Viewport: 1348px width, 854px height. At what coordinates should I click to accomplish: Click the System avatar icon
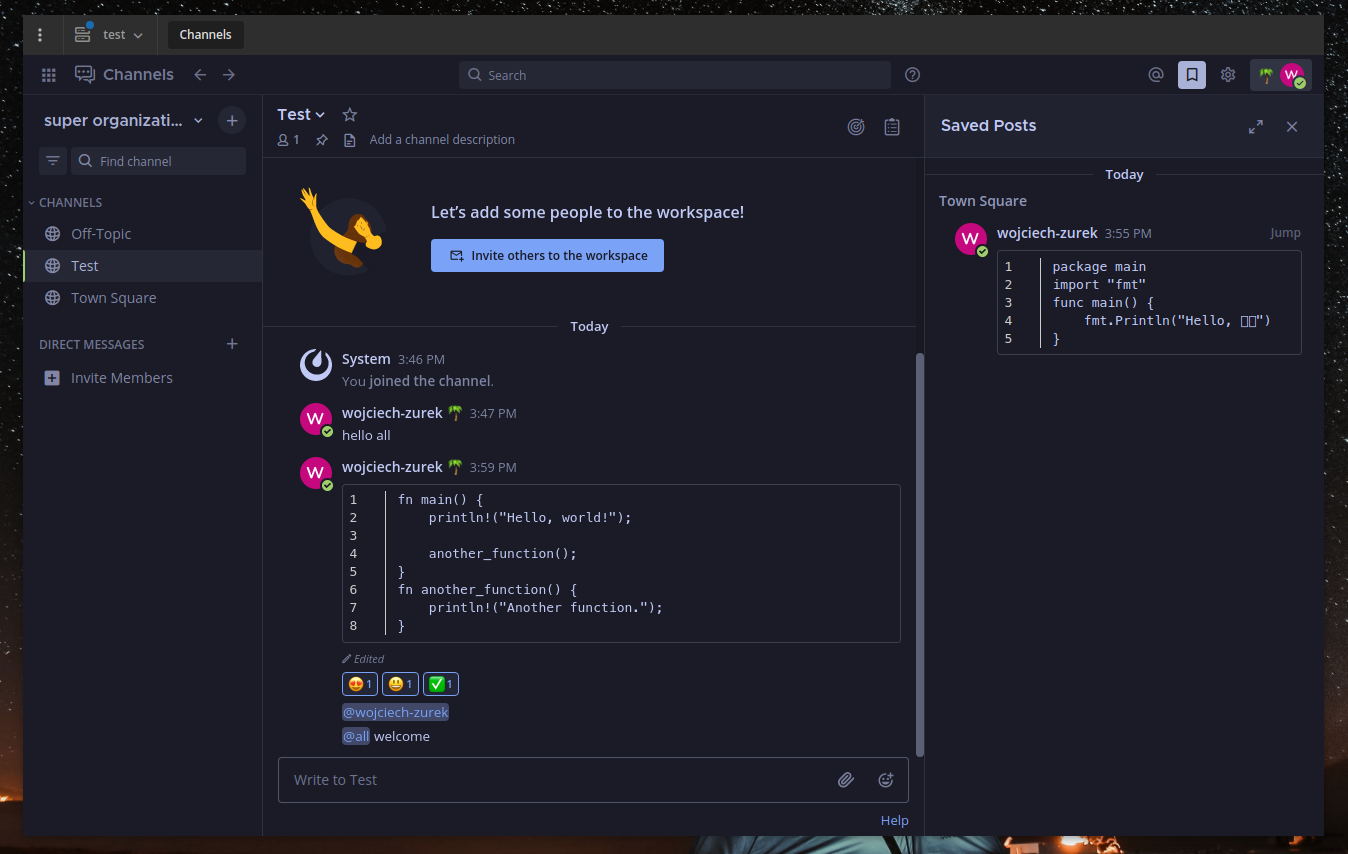pos(316,365)
